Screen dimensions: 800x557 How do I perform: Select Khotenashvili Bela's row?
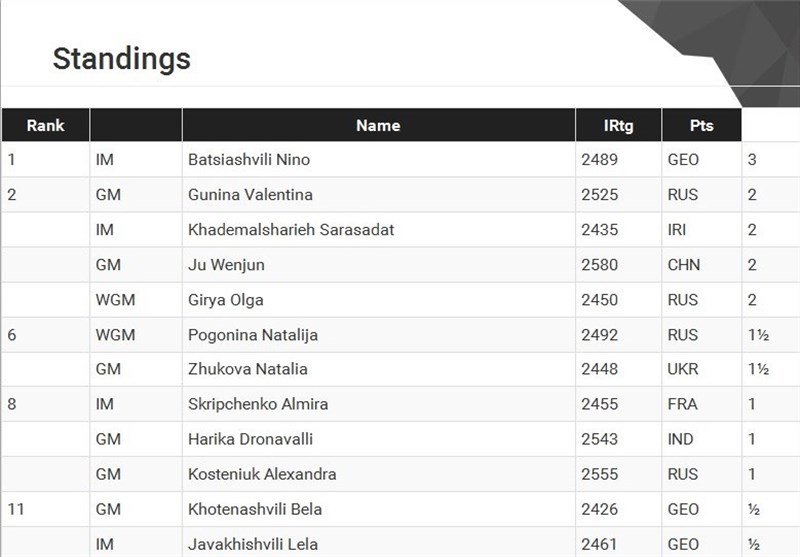click(255, 509)
